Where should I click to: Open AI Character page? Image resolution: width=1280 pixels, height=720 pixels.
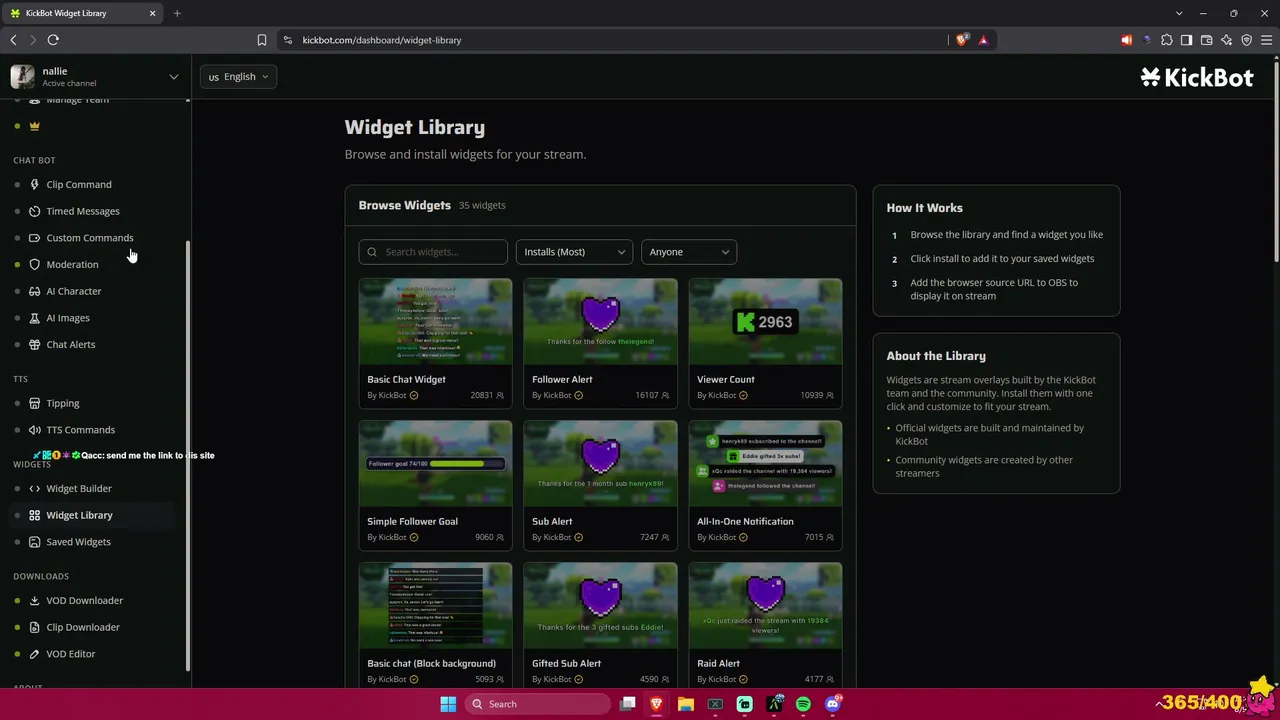point(74,291)
